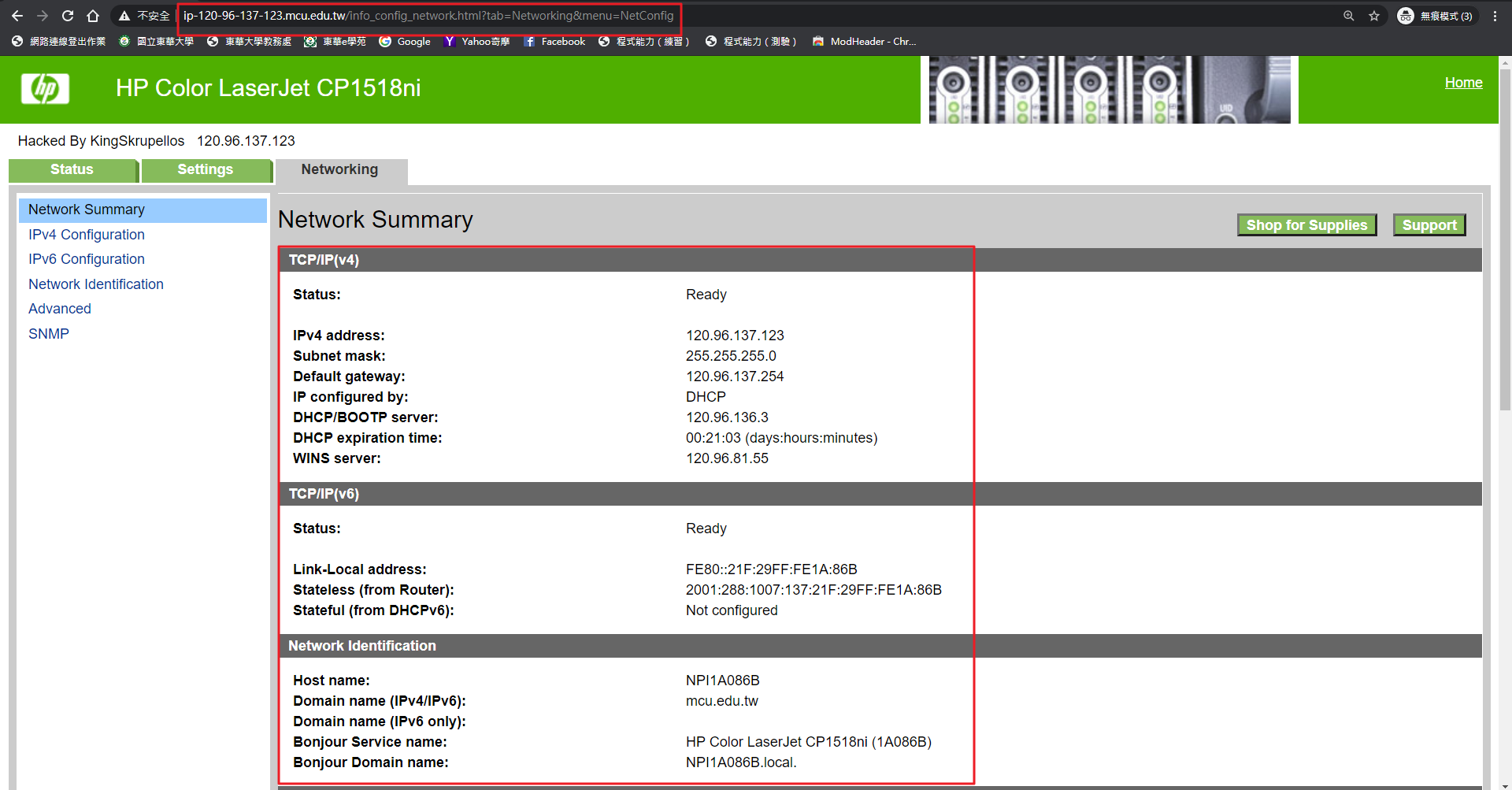Click the address bar URL field
This screenshot has height=790, width=1512.
tap(428, 16)
